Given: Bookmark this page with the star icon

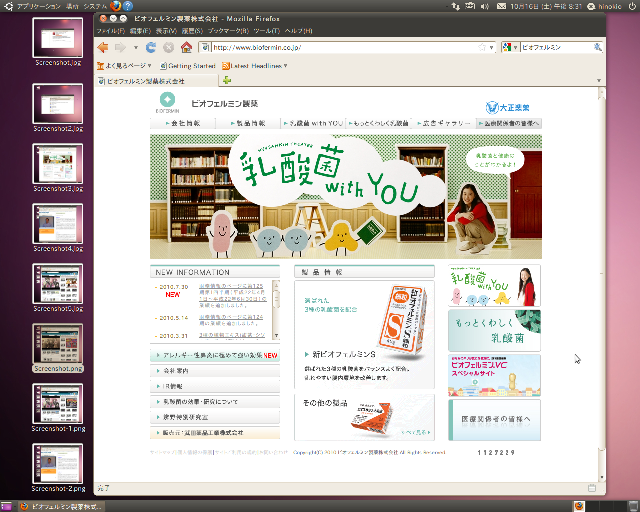Looking at the screenshot, I should pyautogui.click(x=482, y=47).
